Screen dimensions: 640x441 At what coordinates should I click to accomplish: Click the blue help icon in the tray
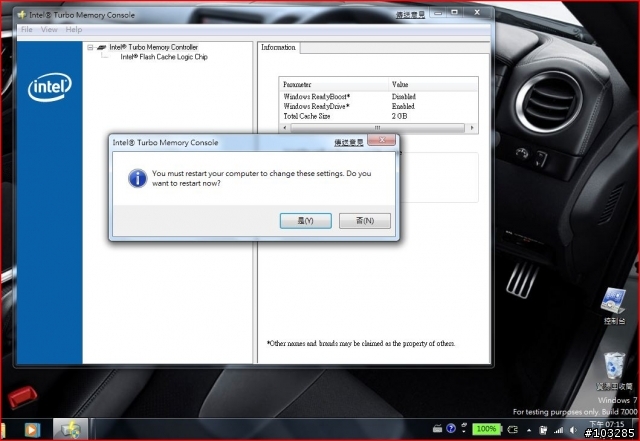451,428
